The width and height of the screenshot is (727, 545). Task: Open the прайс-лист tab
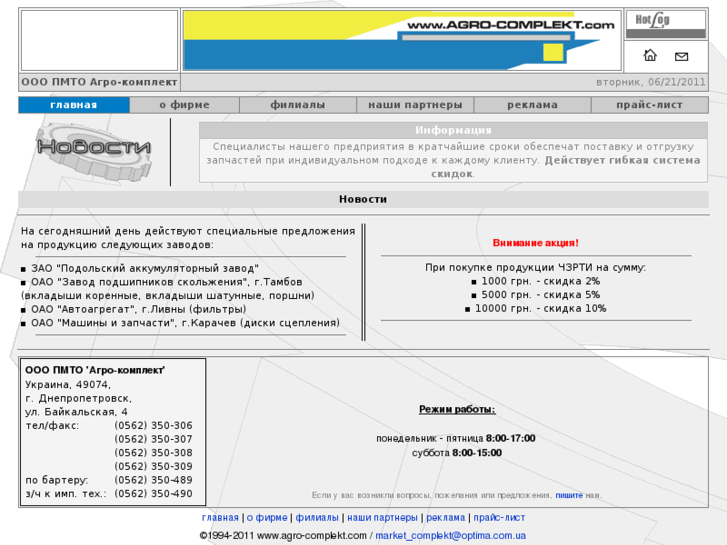click(x=650, y=105)
